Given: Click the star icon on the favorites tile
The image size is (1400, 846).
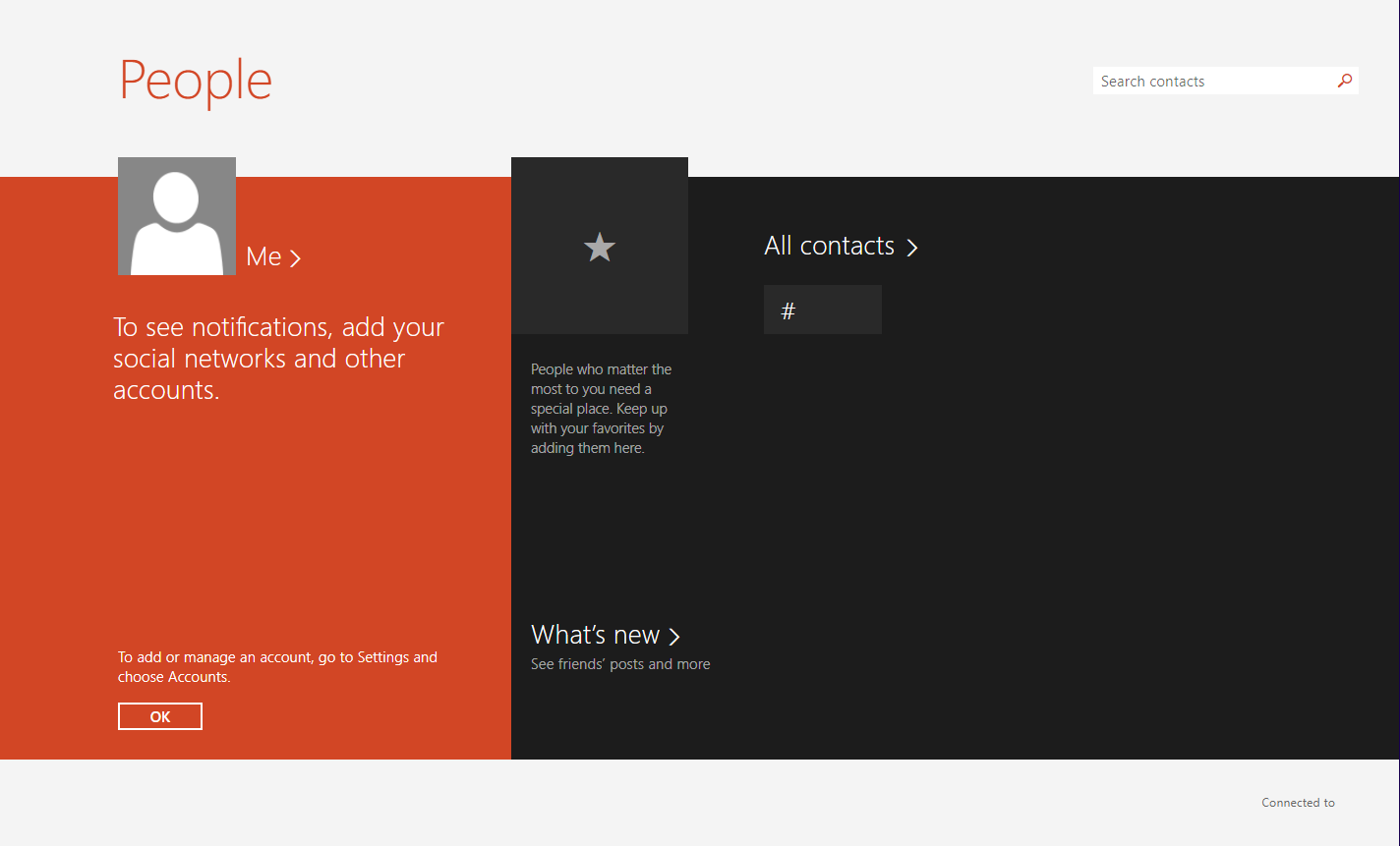Looking at the screenshot, I should [x=600, y=248].
